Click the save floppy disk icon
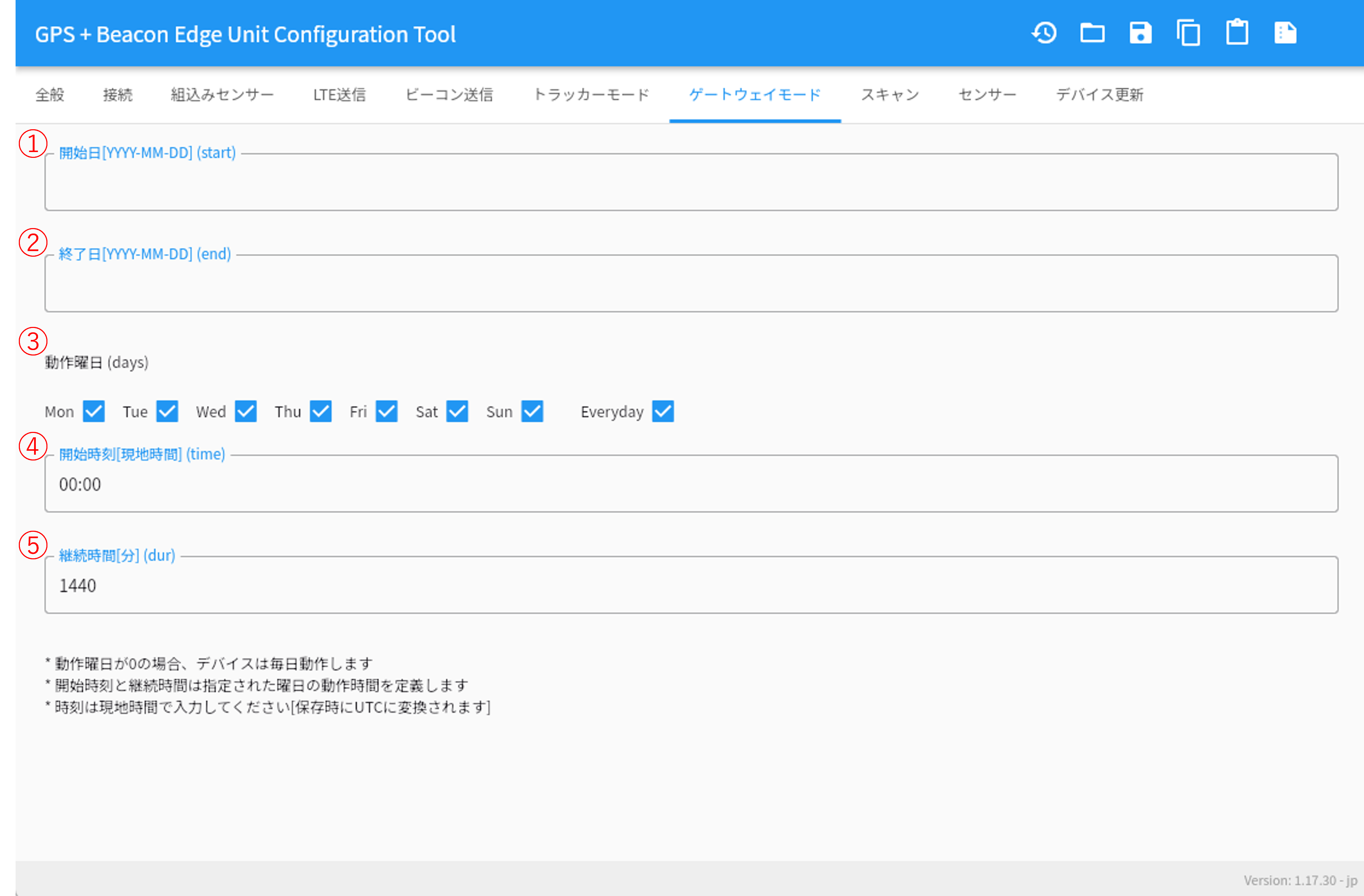Image resolution: width=1364 pixels, height=896 pixels. click(x=1141, y=33)
